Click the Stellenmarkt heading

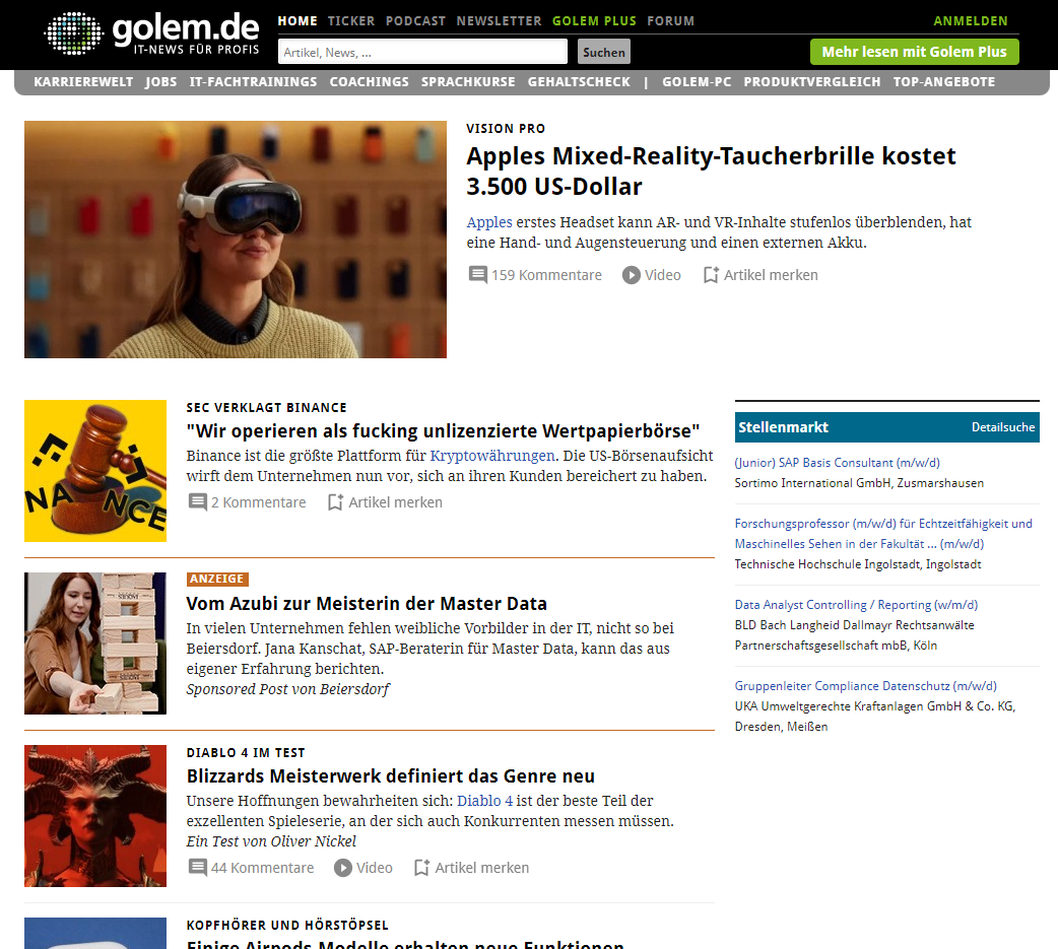point(783,427)
